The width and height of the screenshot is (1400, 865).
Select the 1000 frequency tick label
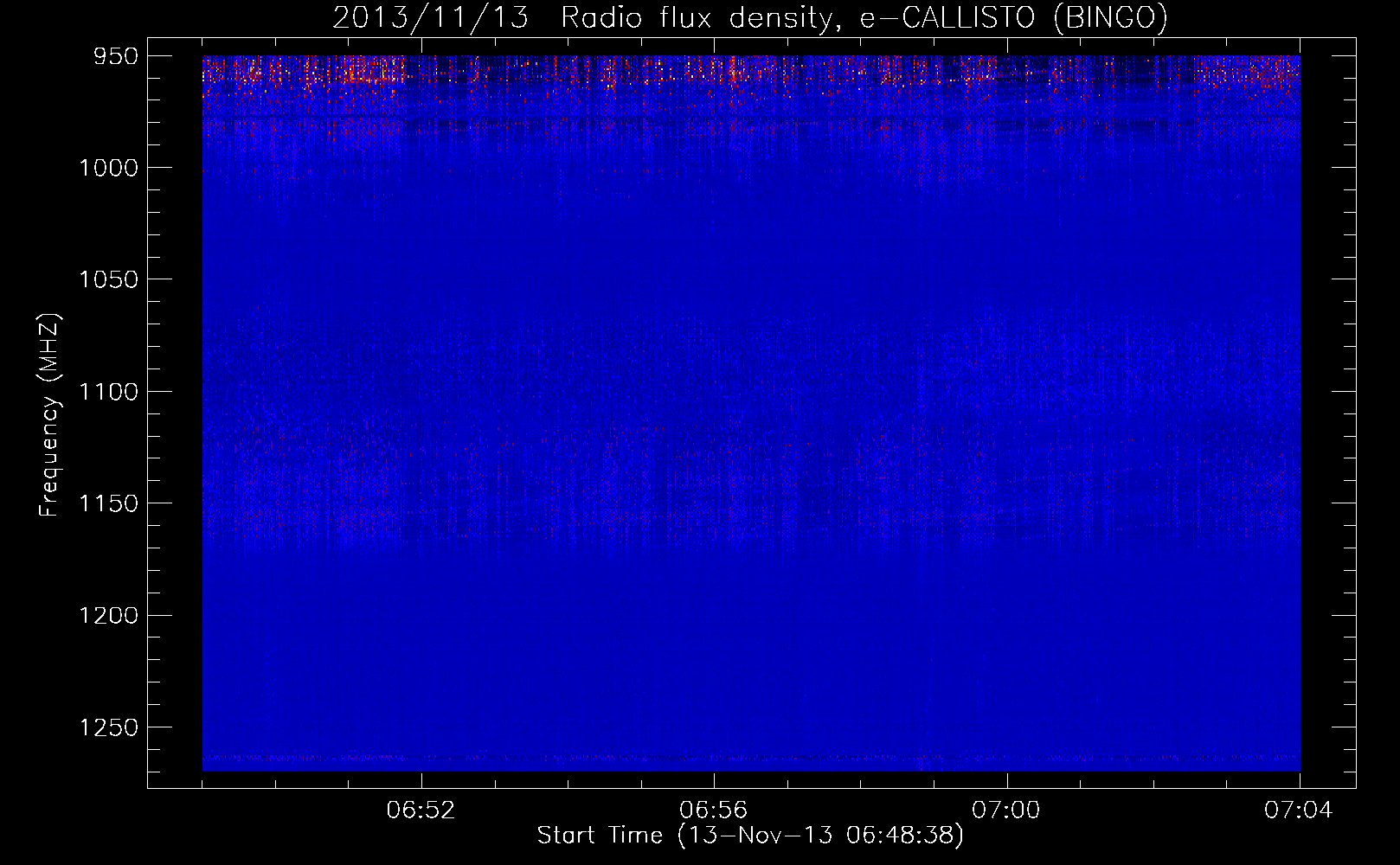click(108, 168)
